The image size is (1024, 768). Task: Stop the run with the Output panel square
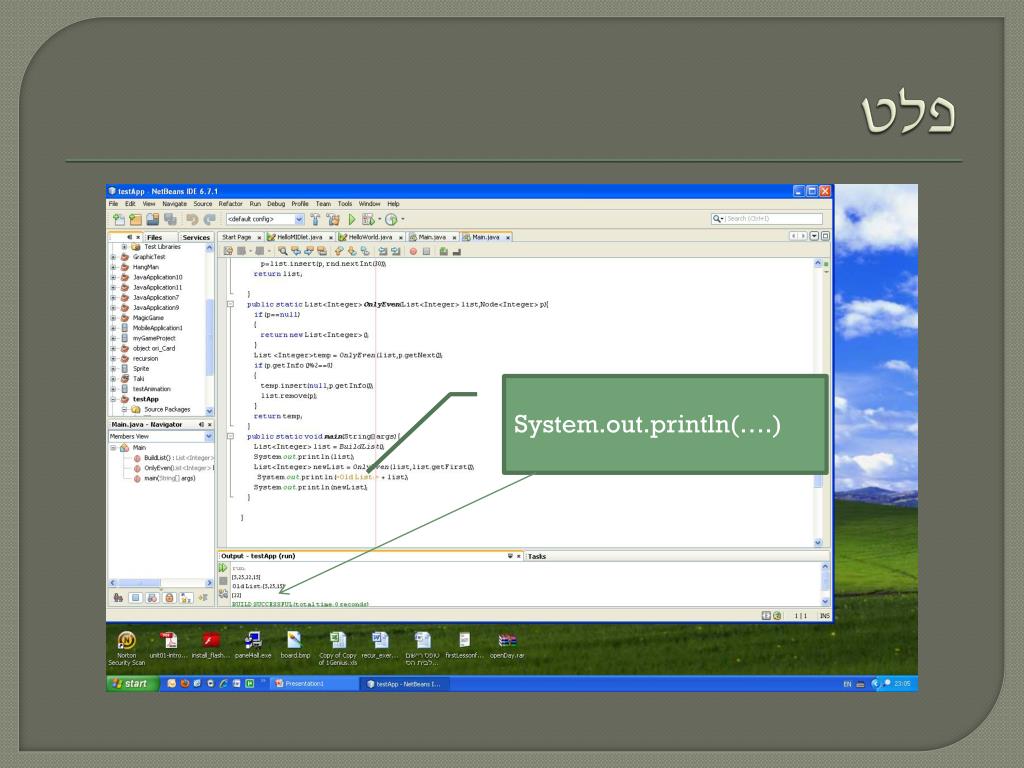[223, 581]
